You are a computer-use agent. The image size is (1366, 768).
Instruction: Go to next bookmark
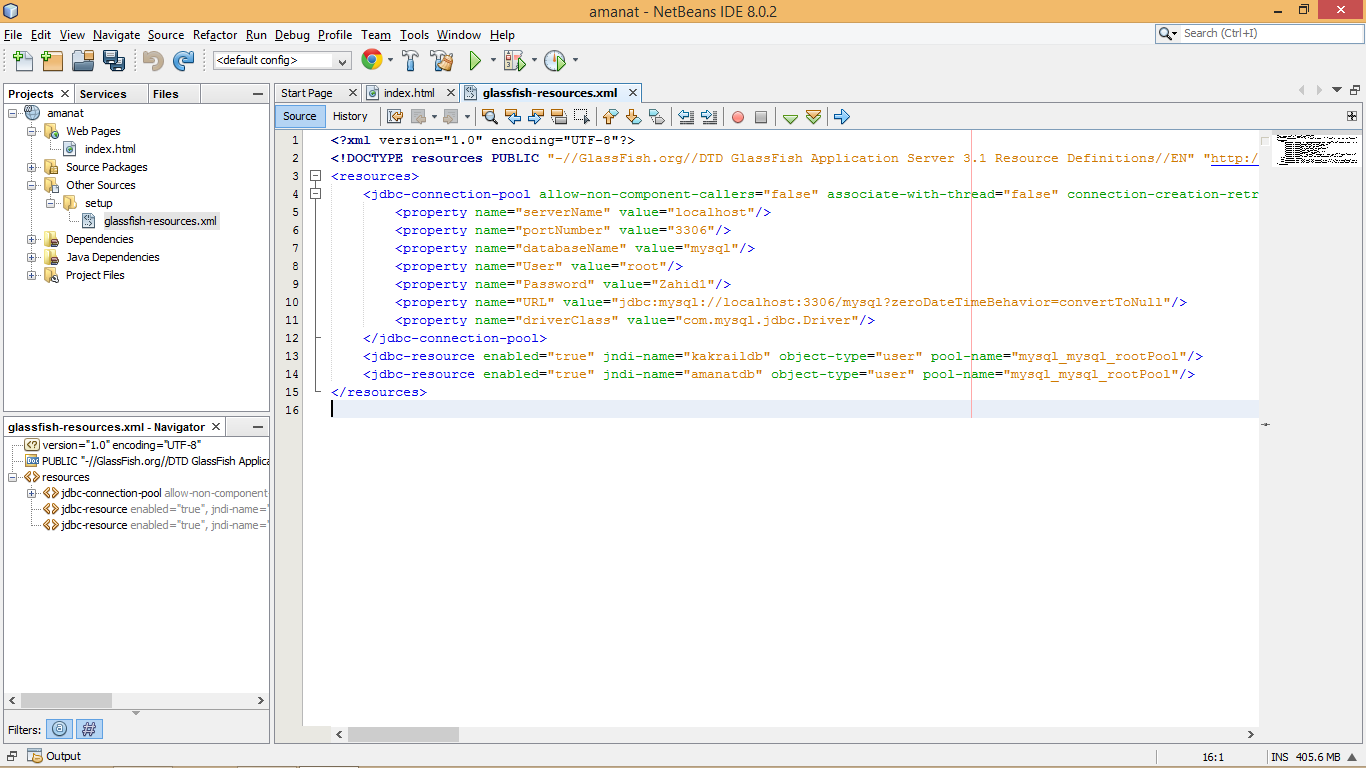[x=633, y=117]
